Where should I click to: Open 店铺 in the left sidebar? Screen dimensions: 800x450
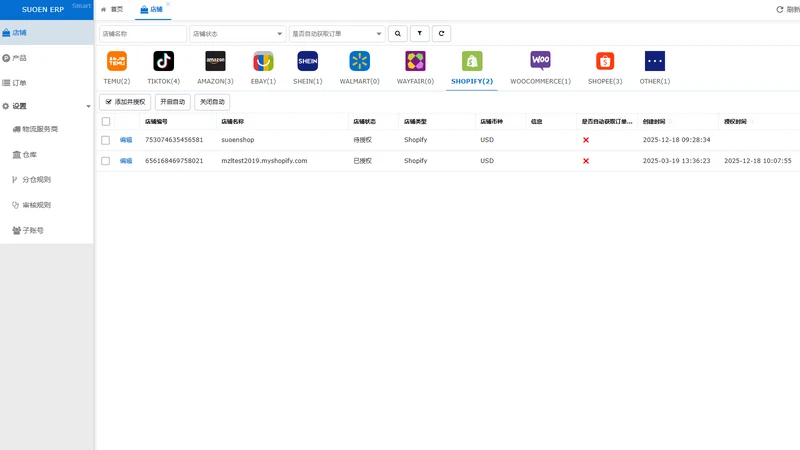46,33
